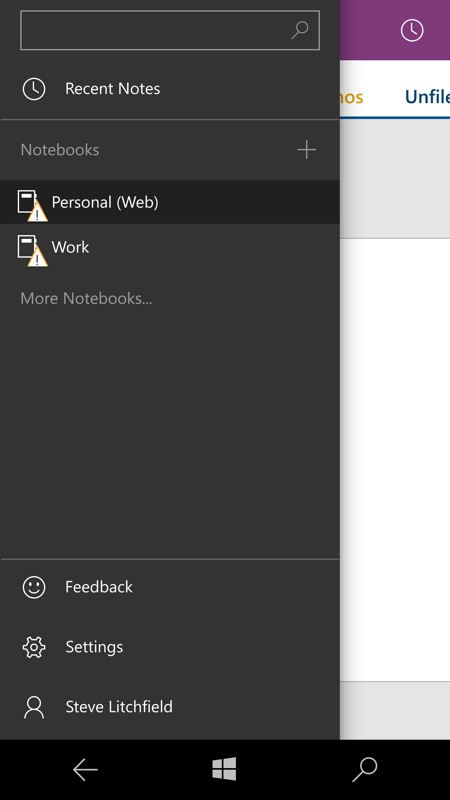Tap the Windows Start button in navigation bar
450x800 pixels.
(x=224, y=769)
